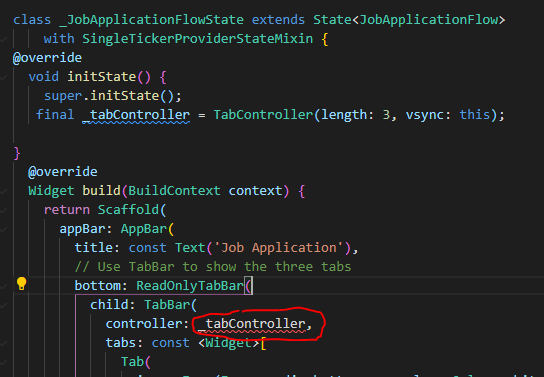The width and height of the screenshot is (544, 377).
Task: Click "const" before Text
Action: coord(147,248)
